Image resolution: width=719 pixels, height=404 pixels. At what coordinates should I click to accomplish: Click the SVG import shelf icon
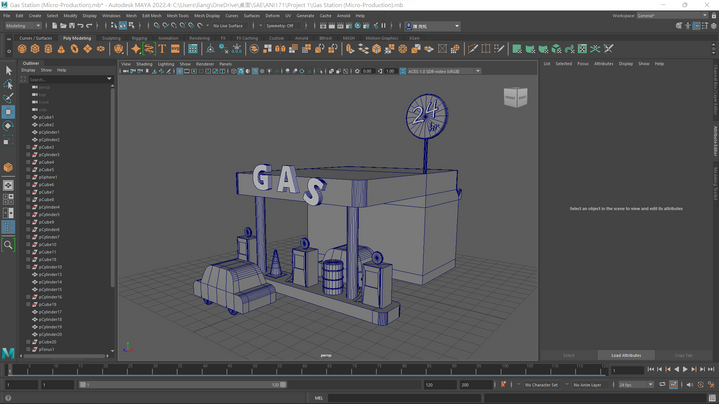[175, 49]
